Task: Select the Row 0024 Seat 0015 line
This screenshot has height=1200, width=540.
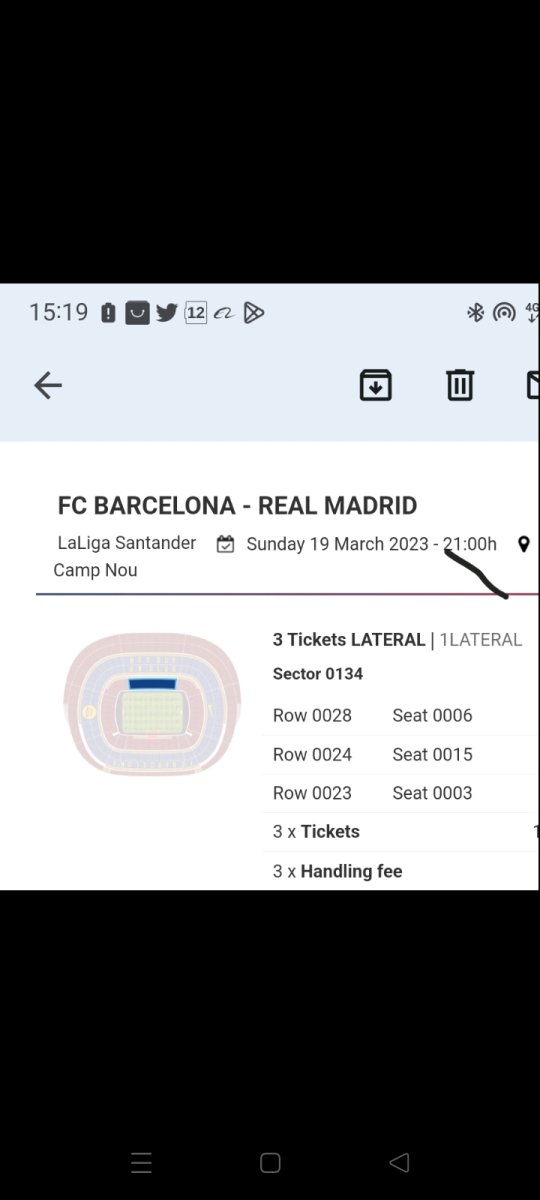Action: [x=373, y=754]
